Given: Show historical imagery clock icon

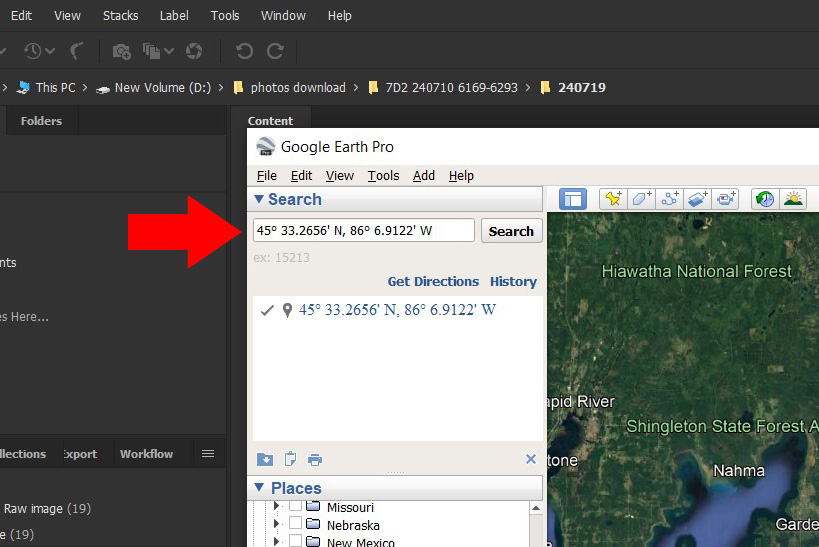Looking at the screenshot, I should point(765,199).
